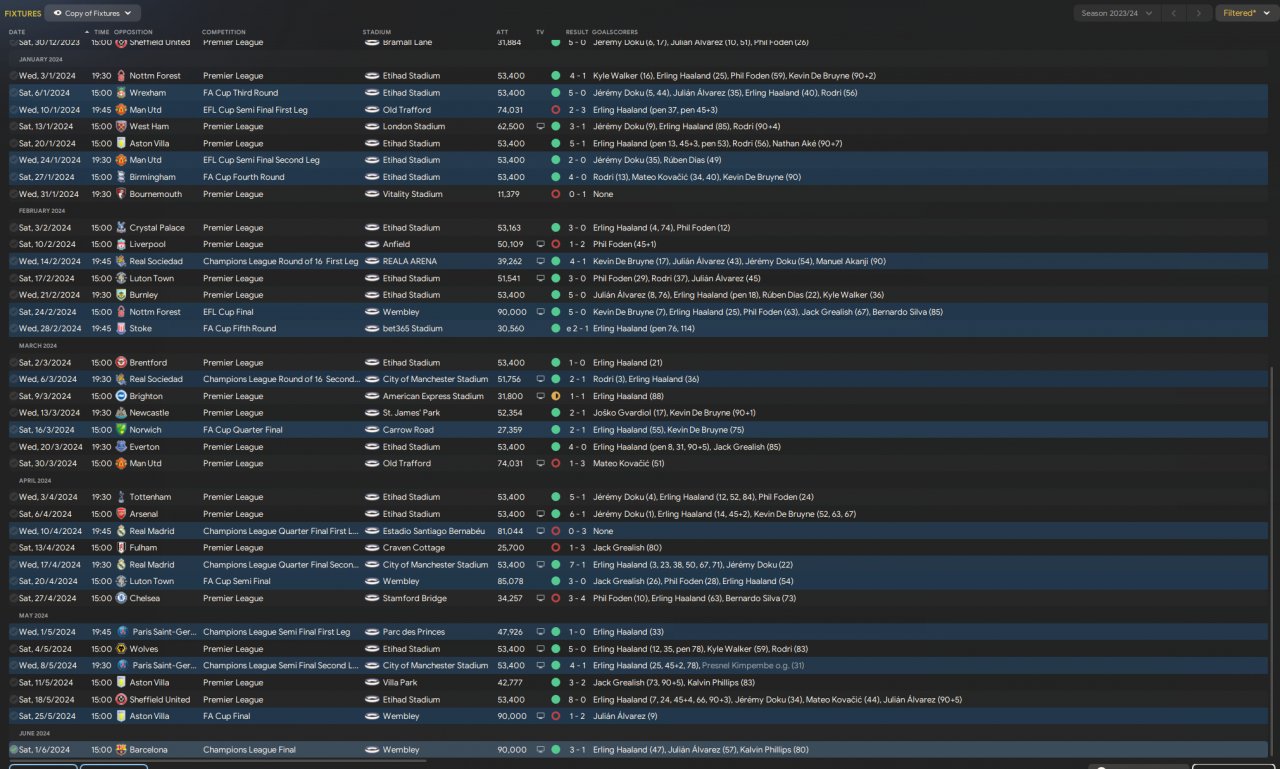Toggle the selection circle for the Chelsea fixture
The width and height of the screenshot is (1280, 769).
click(x=13, y=598)
